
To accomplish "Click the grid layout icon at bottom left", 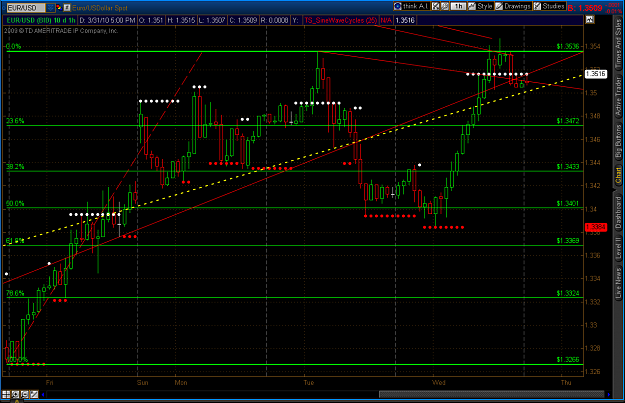I will point(6,395).
